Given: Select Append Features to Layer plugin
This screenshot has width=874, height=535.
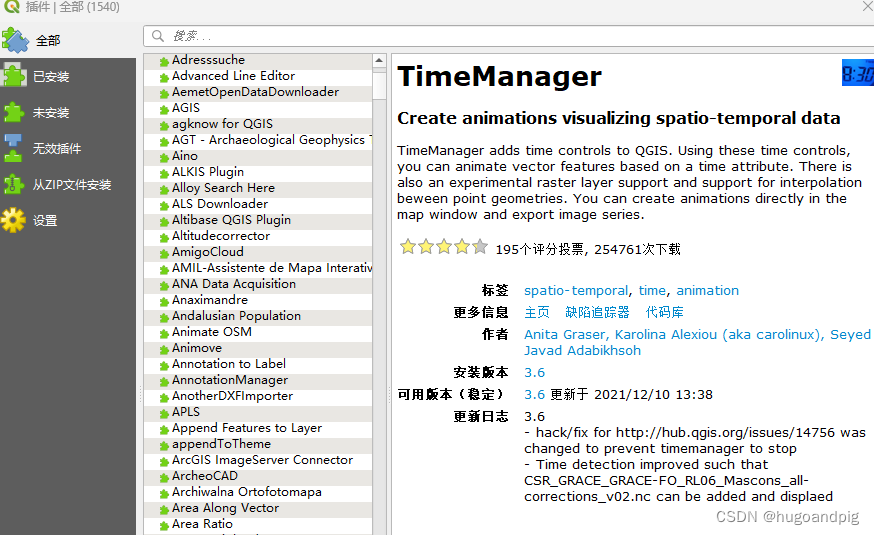Looking at the screenshot, I should click(258, 428).
